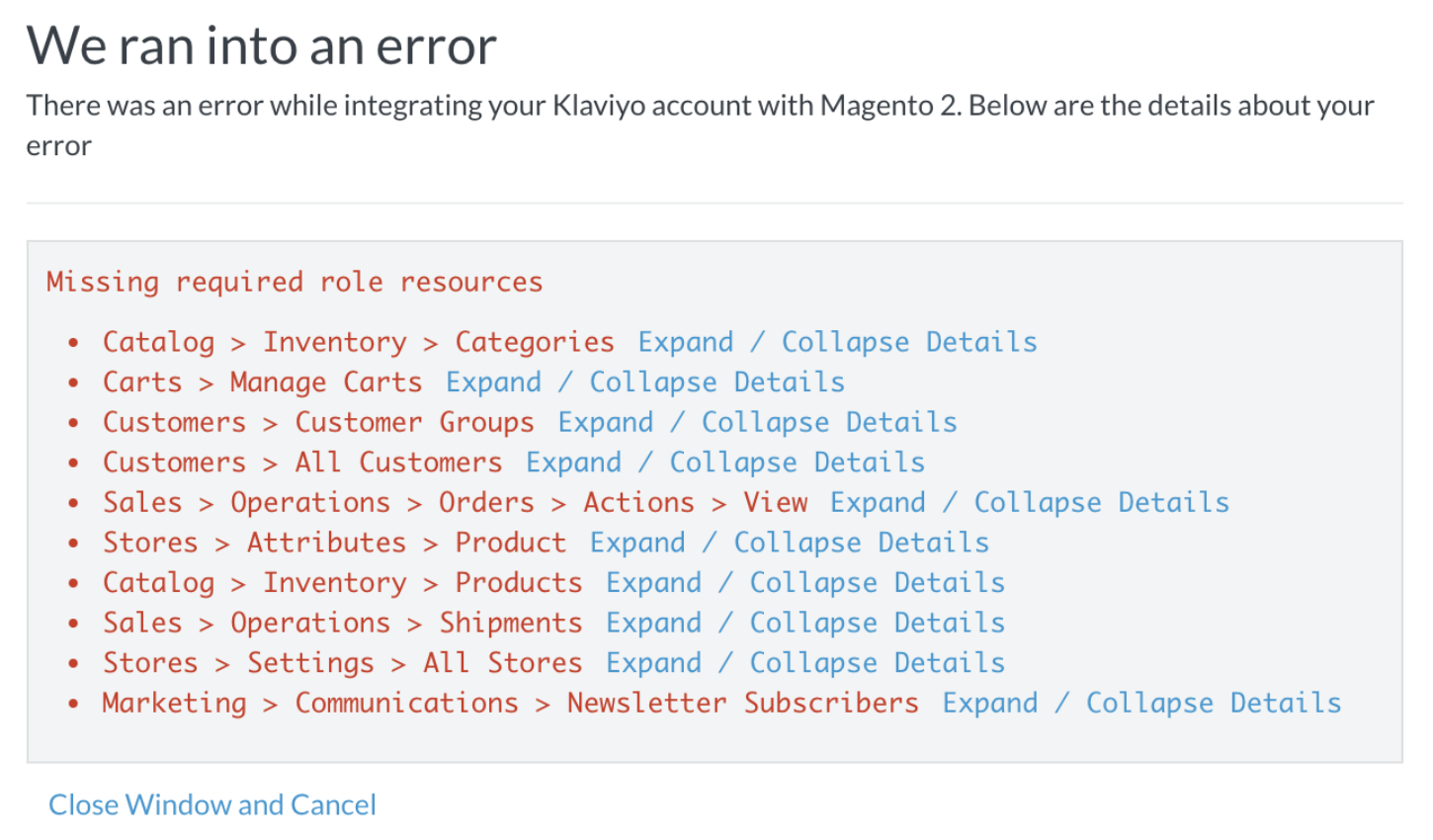Expand Customer Groups details link

(757, 423)
